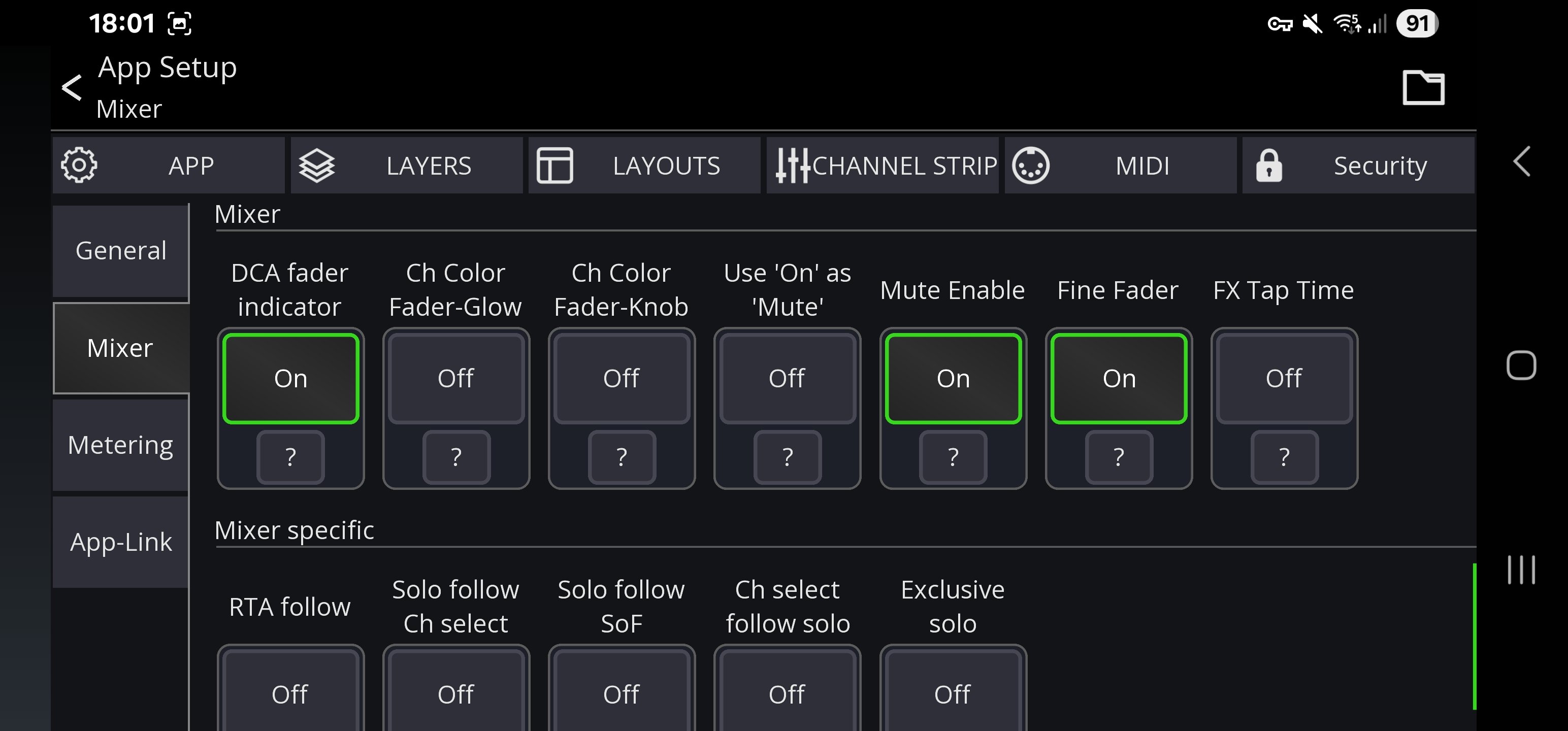Tap the back arrow beside App Setup
The height and width of the screenshot is (731, 1568).
(x=72, y=88)
